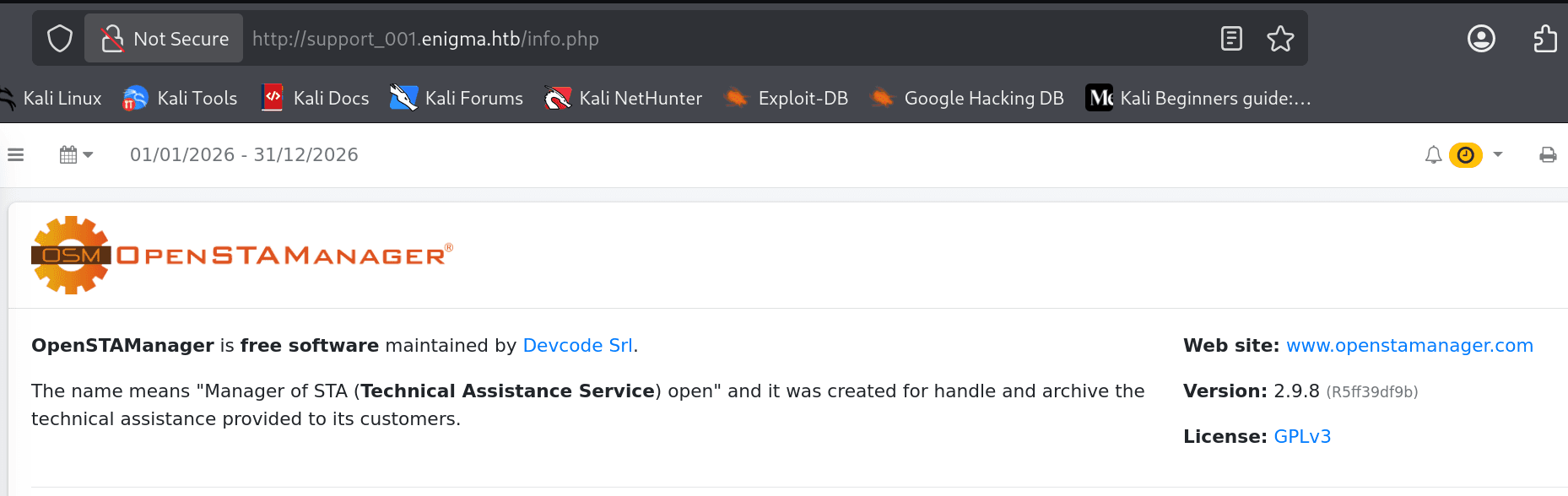Viewport: 1568px width, 496px height.
Task: Click the version text 2.9.8
Action: pyautogui.click(x=1296, y=391)
